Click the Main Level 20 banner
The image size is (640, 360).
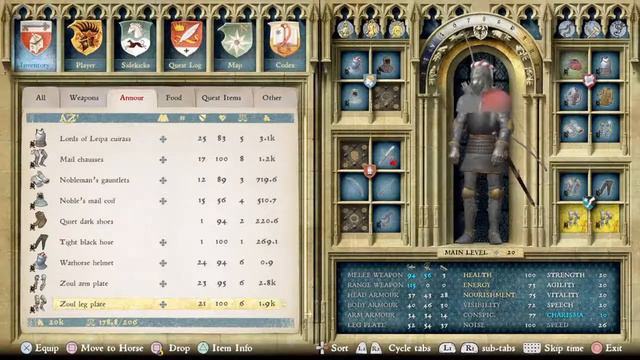(480, 253)
